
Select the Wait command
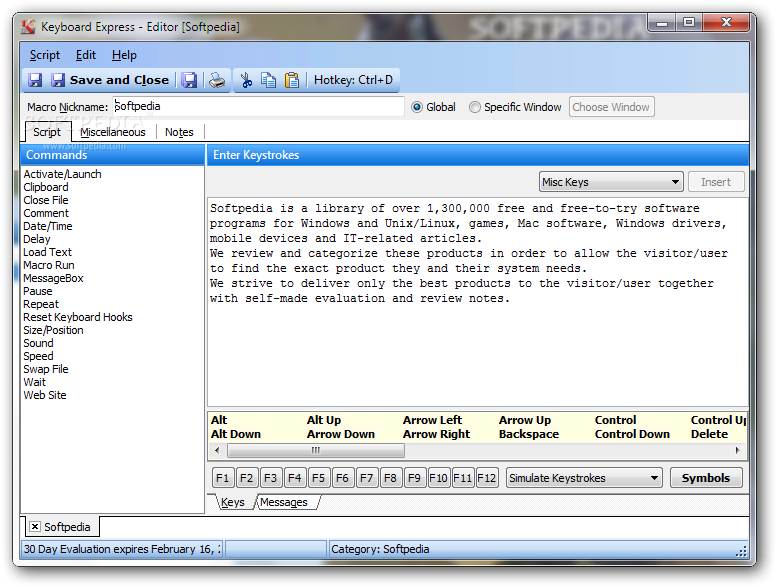[35, 382]
